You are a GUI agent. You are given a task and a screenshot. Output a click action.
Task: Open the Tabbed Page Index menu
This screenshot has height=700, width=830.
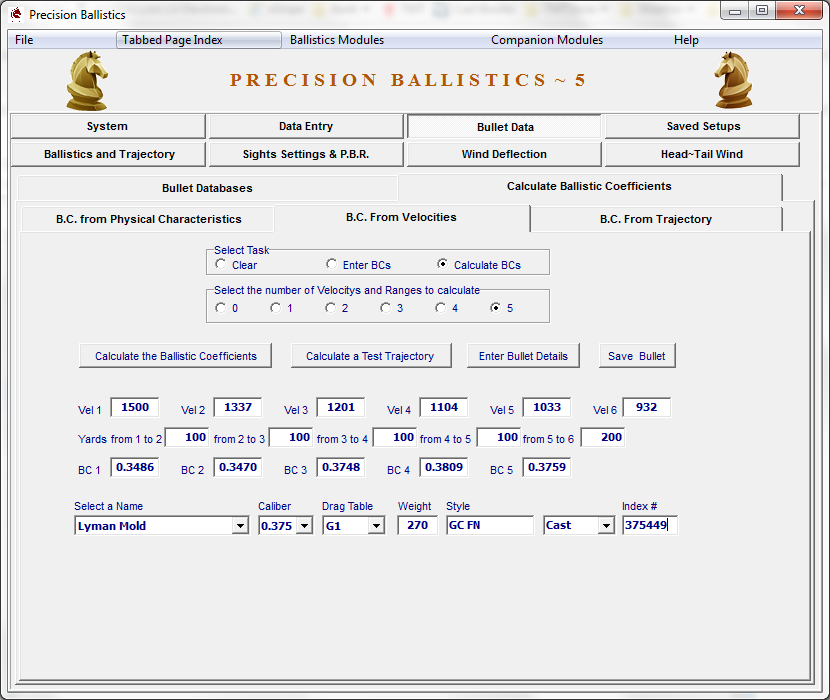click(x=199, y=40)
